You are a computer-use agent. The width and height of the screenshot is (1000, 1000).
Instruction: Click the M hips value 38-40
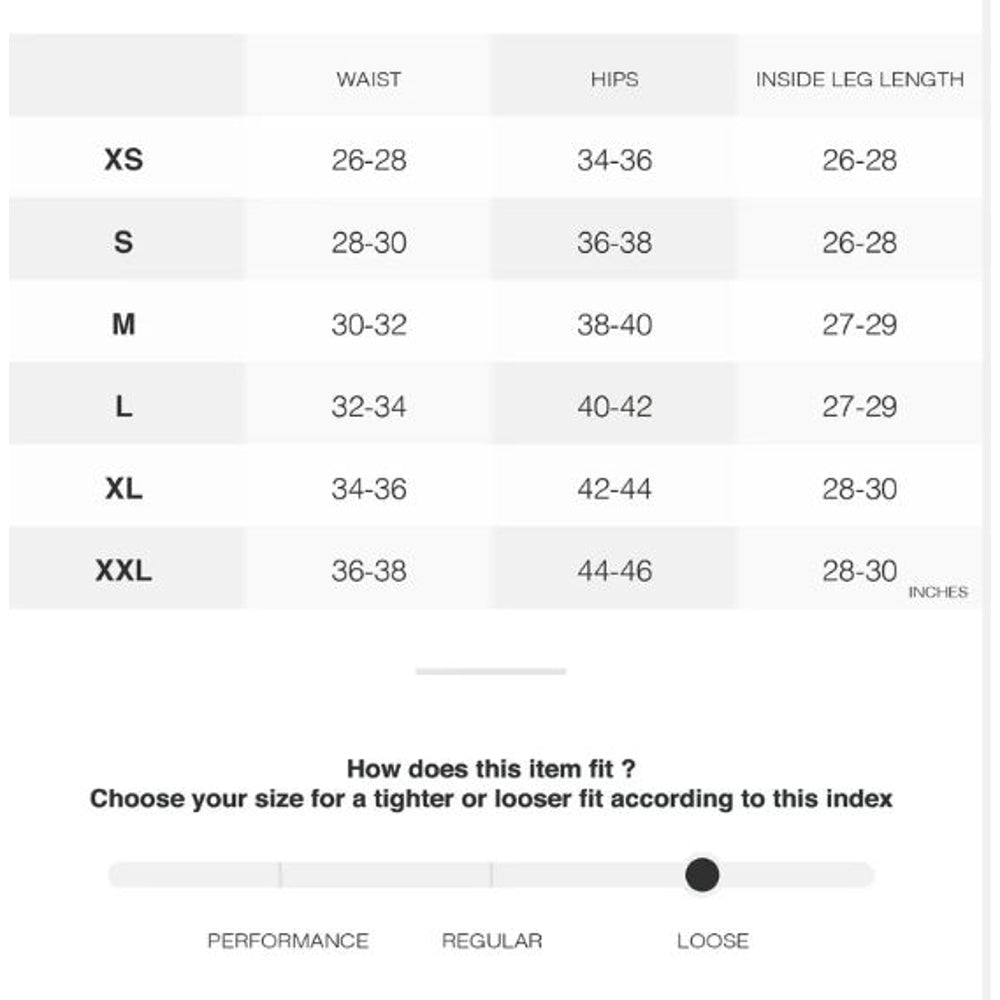pyautogui.click(x=614, y=324)
